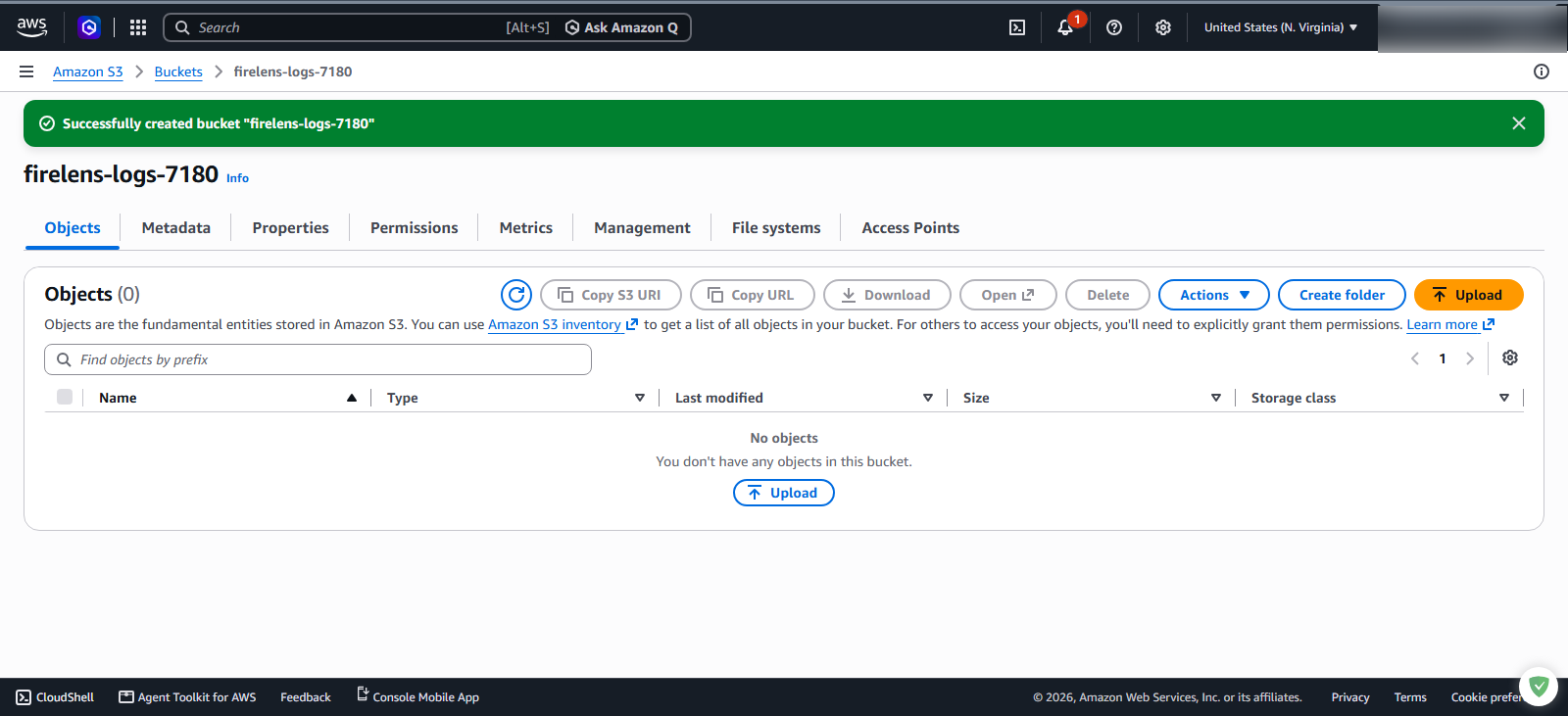Image resolution: width=1568 pixels, height=716 pixels.
Task: Open object table preferences gear
Action: pyautogui.click(x=1510, y=358)
